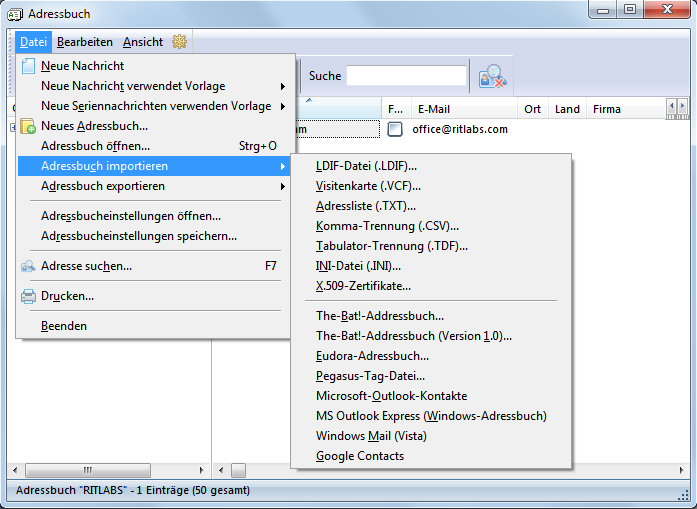The height and width of the screenshot is (509, 697).
Task: Click the gold star icon in menu bar
Action: click(180, 42)
